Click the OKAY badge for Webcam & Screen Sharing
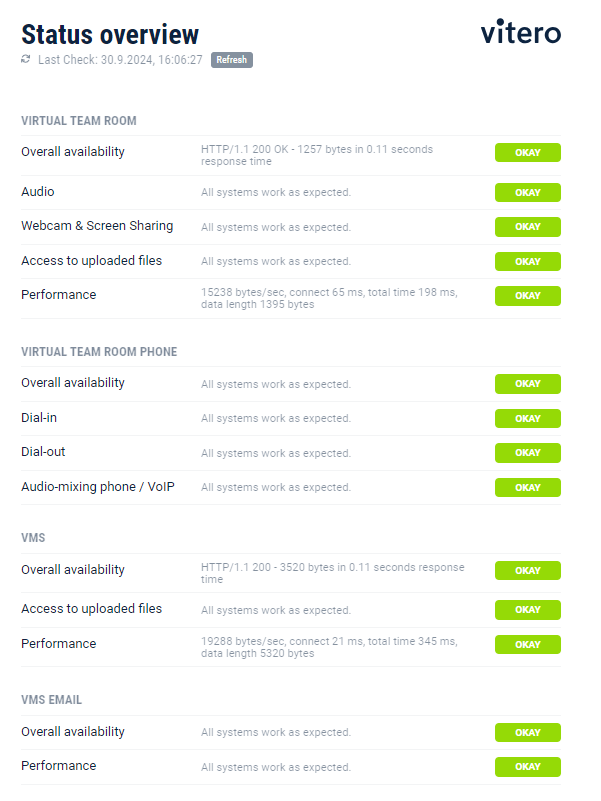The width and height of the screenshot is (601, 801). tap(527, 227)
